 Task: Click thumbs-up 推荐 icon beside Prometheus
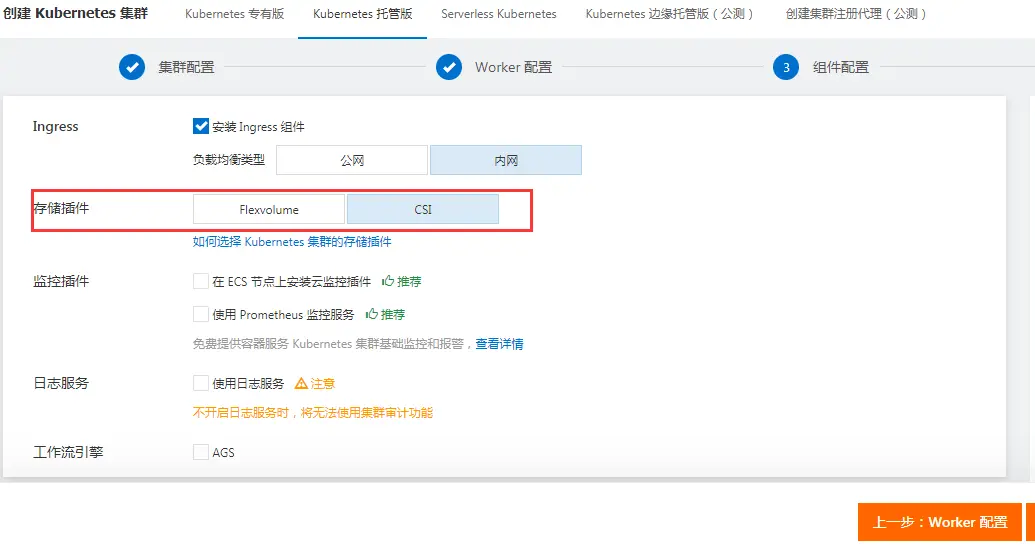[372, 314]
